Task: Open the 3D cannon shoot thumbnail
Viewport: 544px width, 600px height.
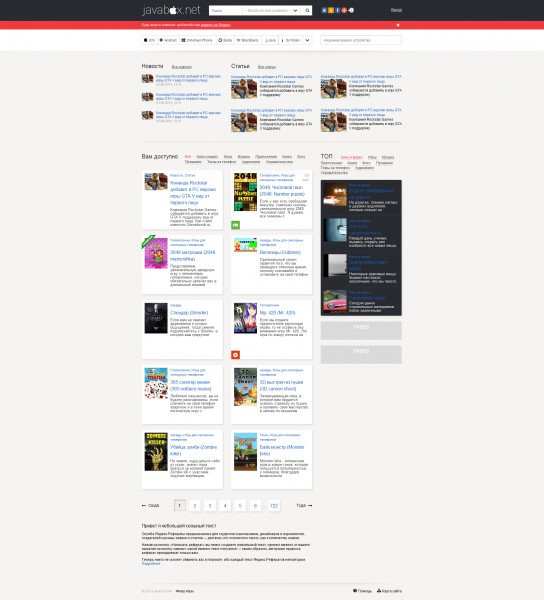Action: pos(245,387)
